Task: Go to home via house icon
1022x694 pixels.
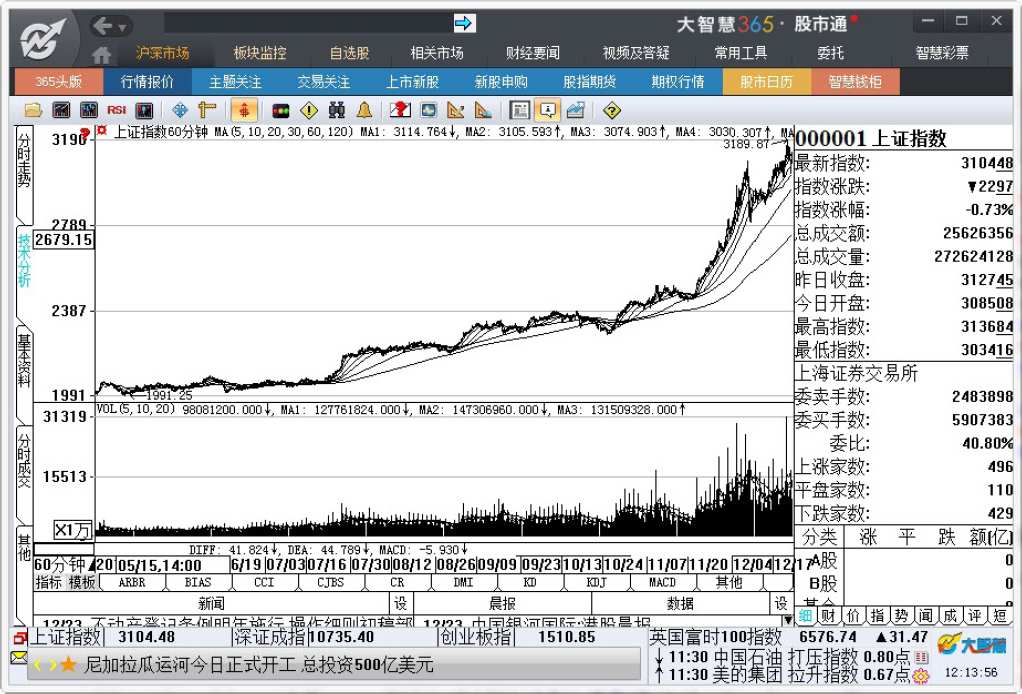Action: click(x=102, y=55)
